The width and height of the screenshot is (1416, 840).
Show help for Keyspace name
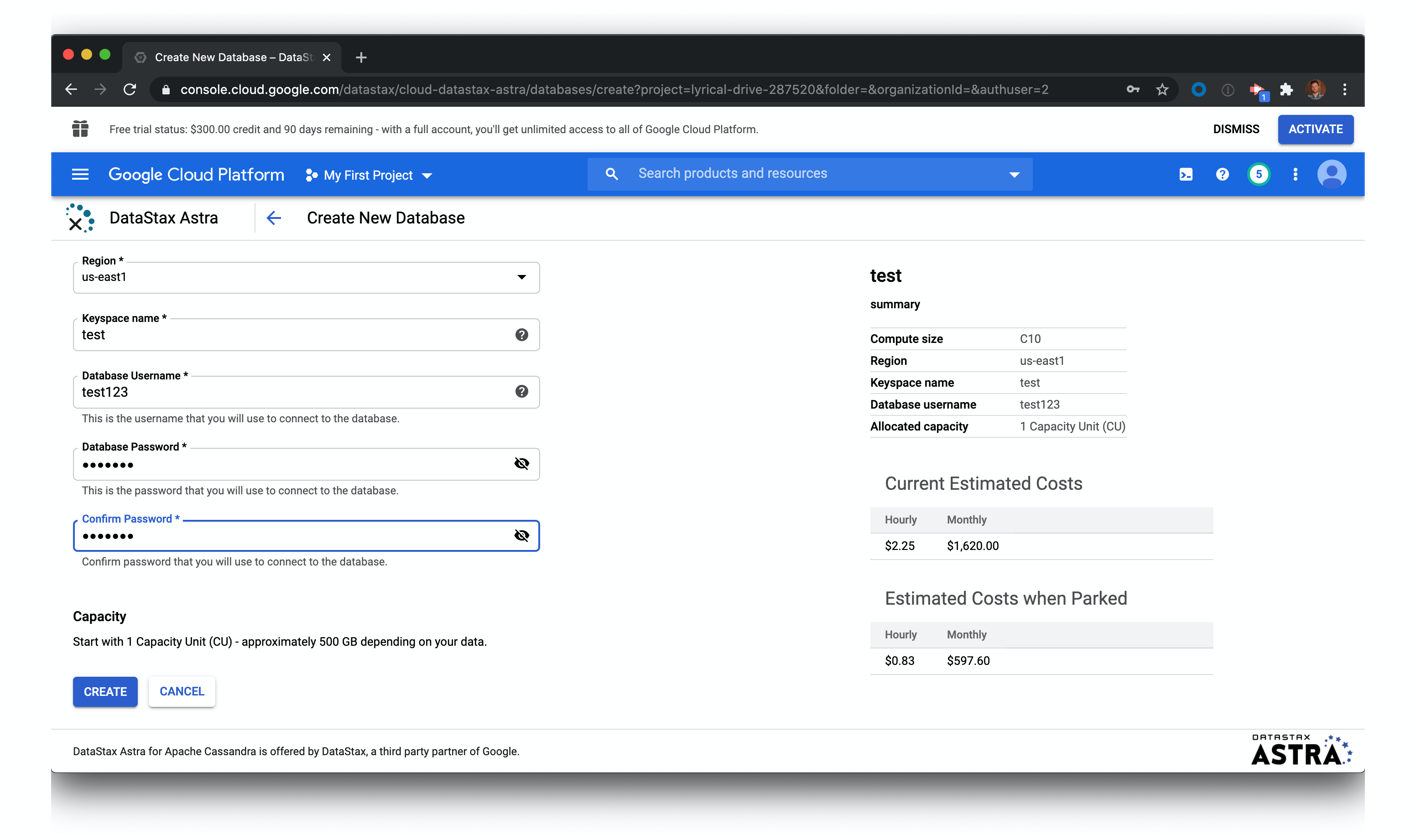coord(521,335)
